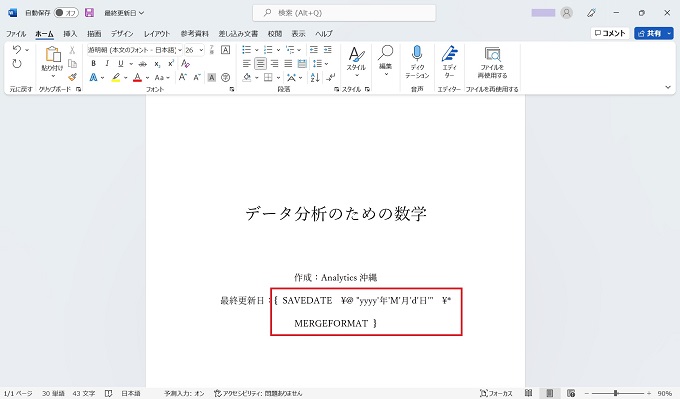Open Change Case (Aa) dropdown
This screenshot has width=680, height=399.
162,78
